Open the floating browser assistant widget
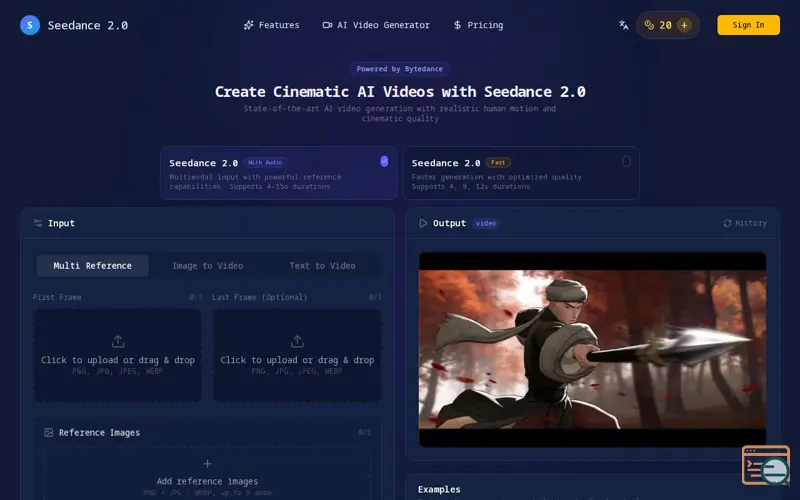Screen dimensions: 800x500 tap(766, 465)
